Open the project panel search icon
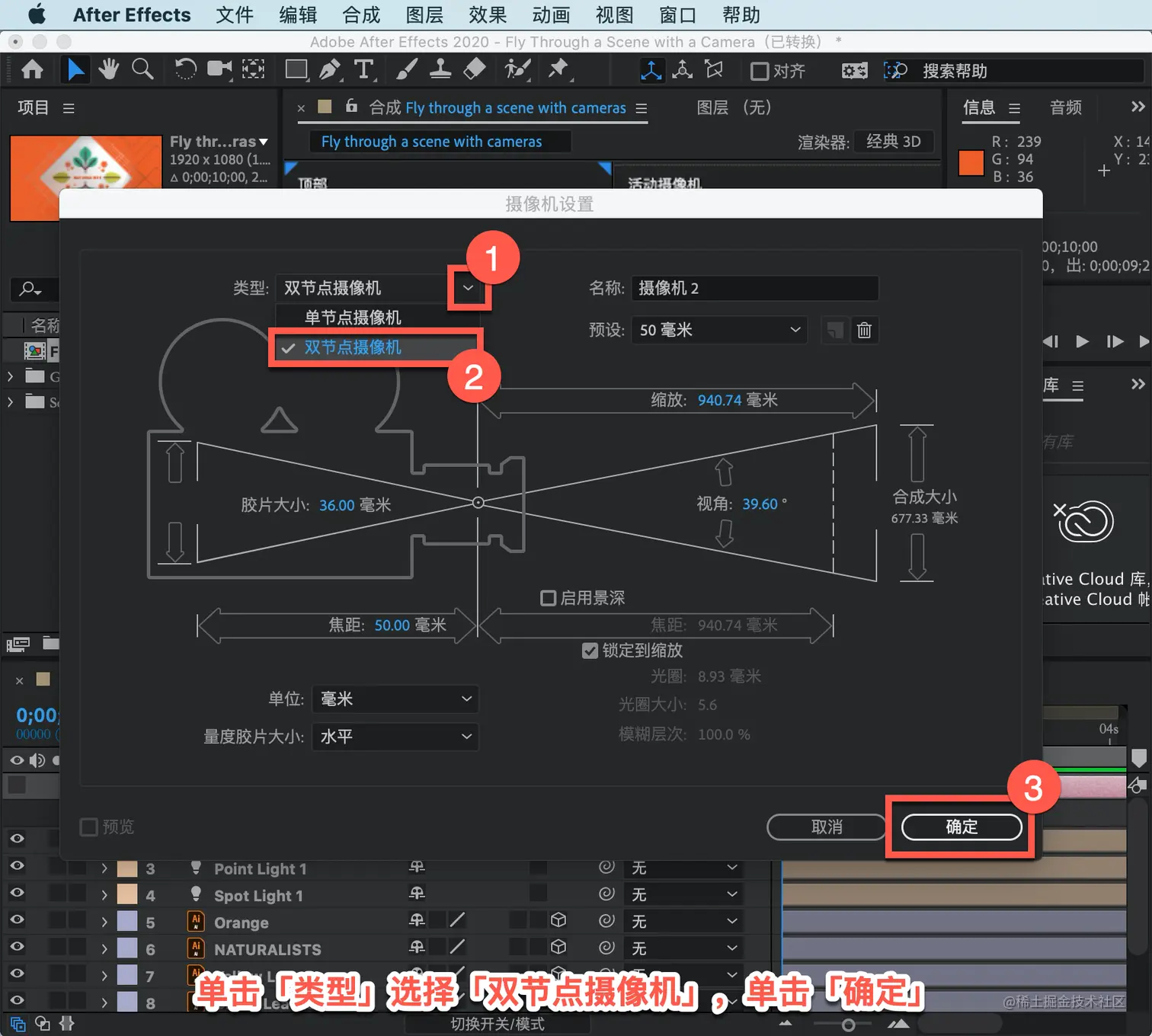This screenshot has width=1152, height=1036. click(x=30, y=289)
